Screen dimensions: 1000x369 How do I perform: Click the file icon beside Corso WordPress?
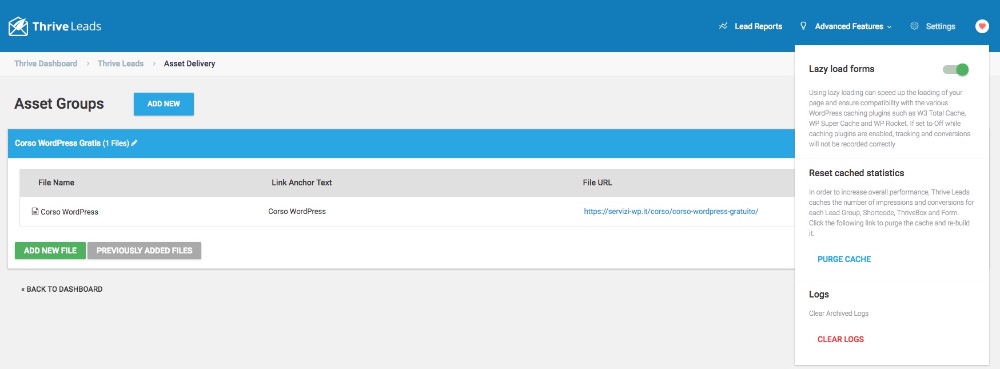coord(35,212)
